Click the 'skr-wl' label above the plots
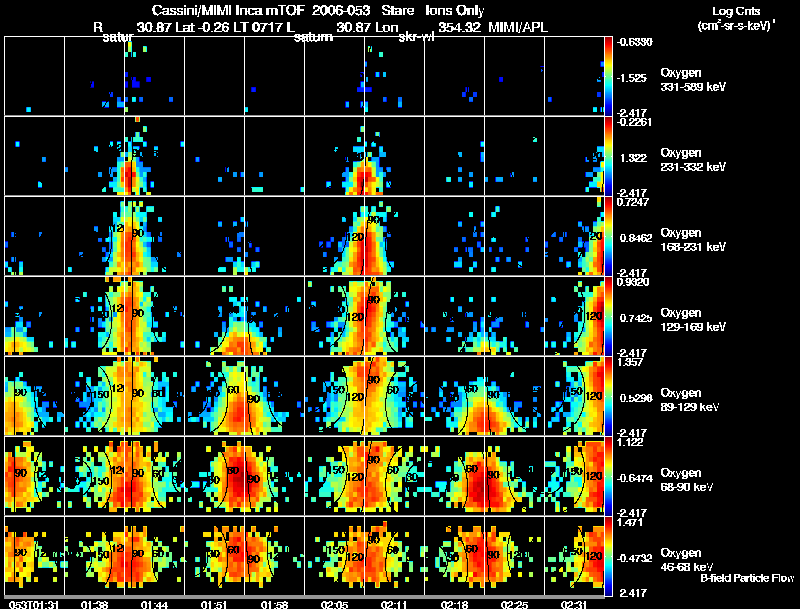 tap(415, 37)
